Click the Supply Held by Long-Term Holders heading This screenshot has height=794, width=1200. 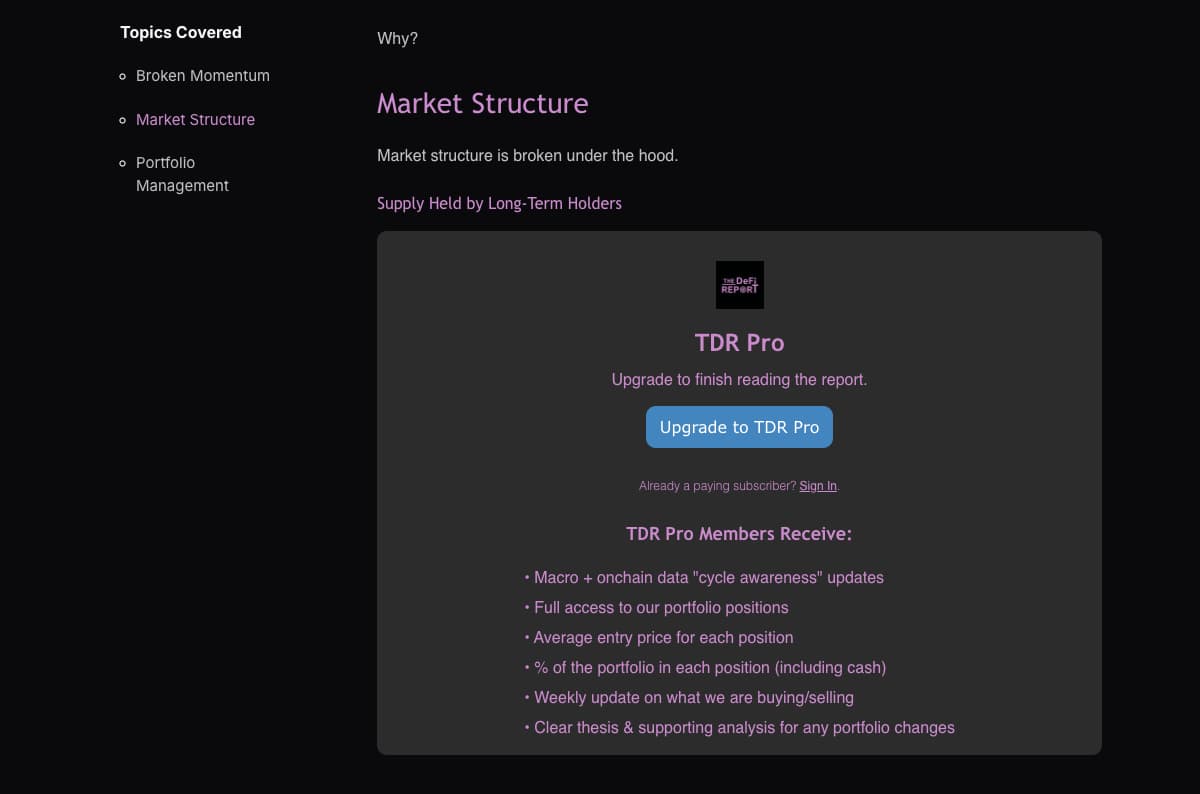click(499, 203)
